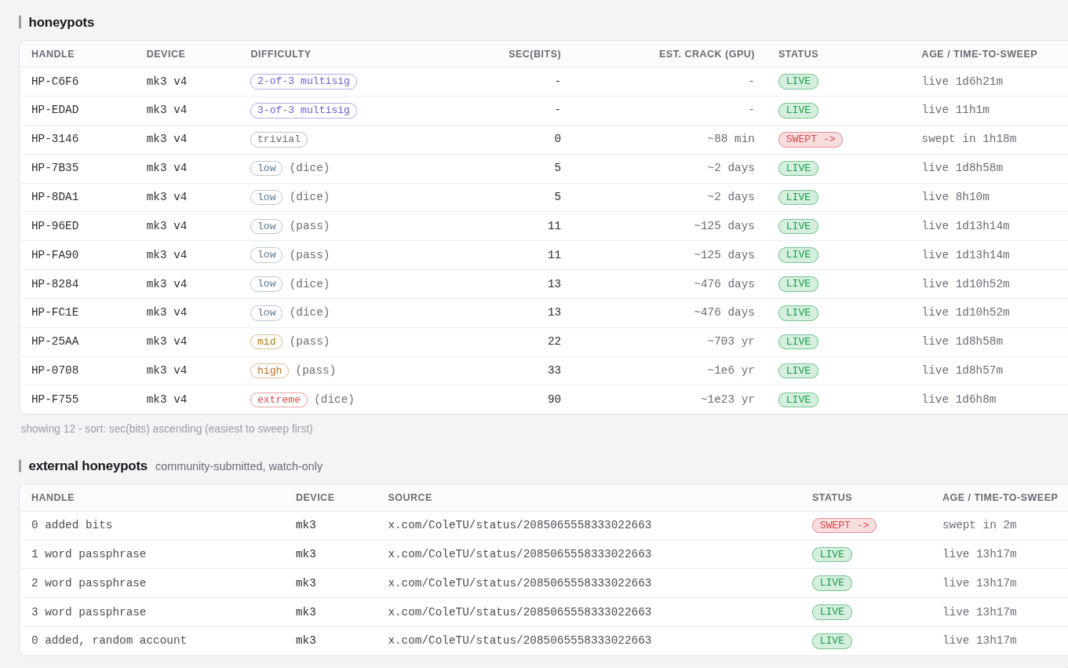Open SWEPT -> badge for 0 added bits
This screenshot has width=1068, height=668.
pos(843,525)
